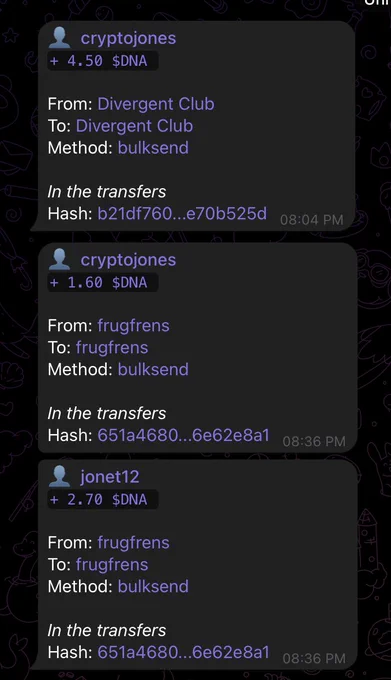391x680 pixels.
Task: Click cryptojones avatar icon in second message
Action: [59, 259]
